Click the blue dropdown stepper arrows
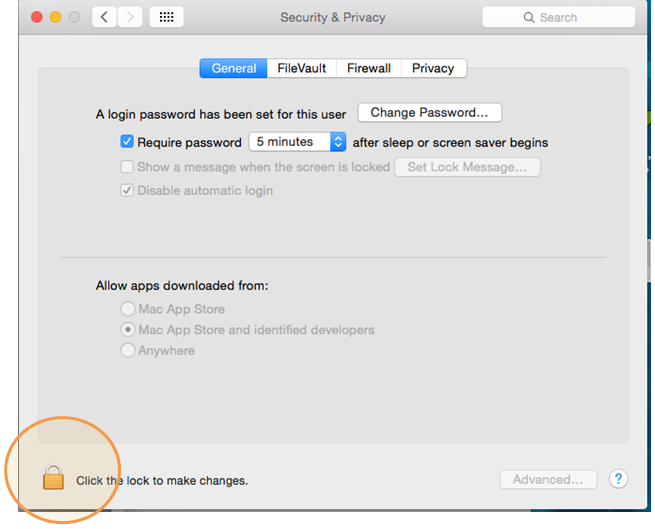This screenshot has width=655, height=529. [338, 142]
